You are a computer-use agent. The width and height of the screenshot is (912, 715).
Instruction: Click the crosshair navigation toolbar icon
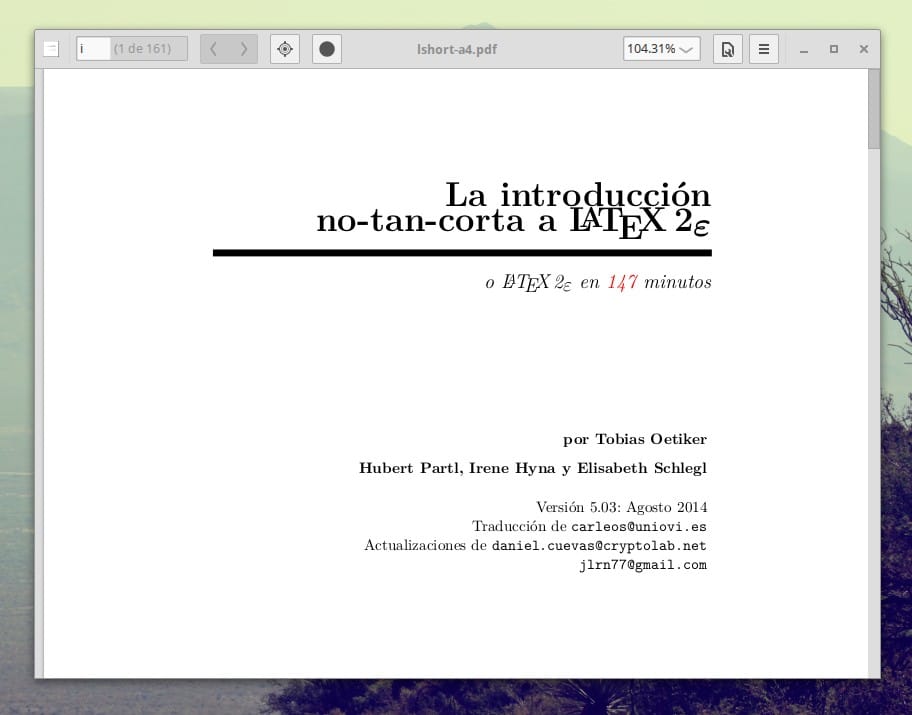(x=285, y=48)
